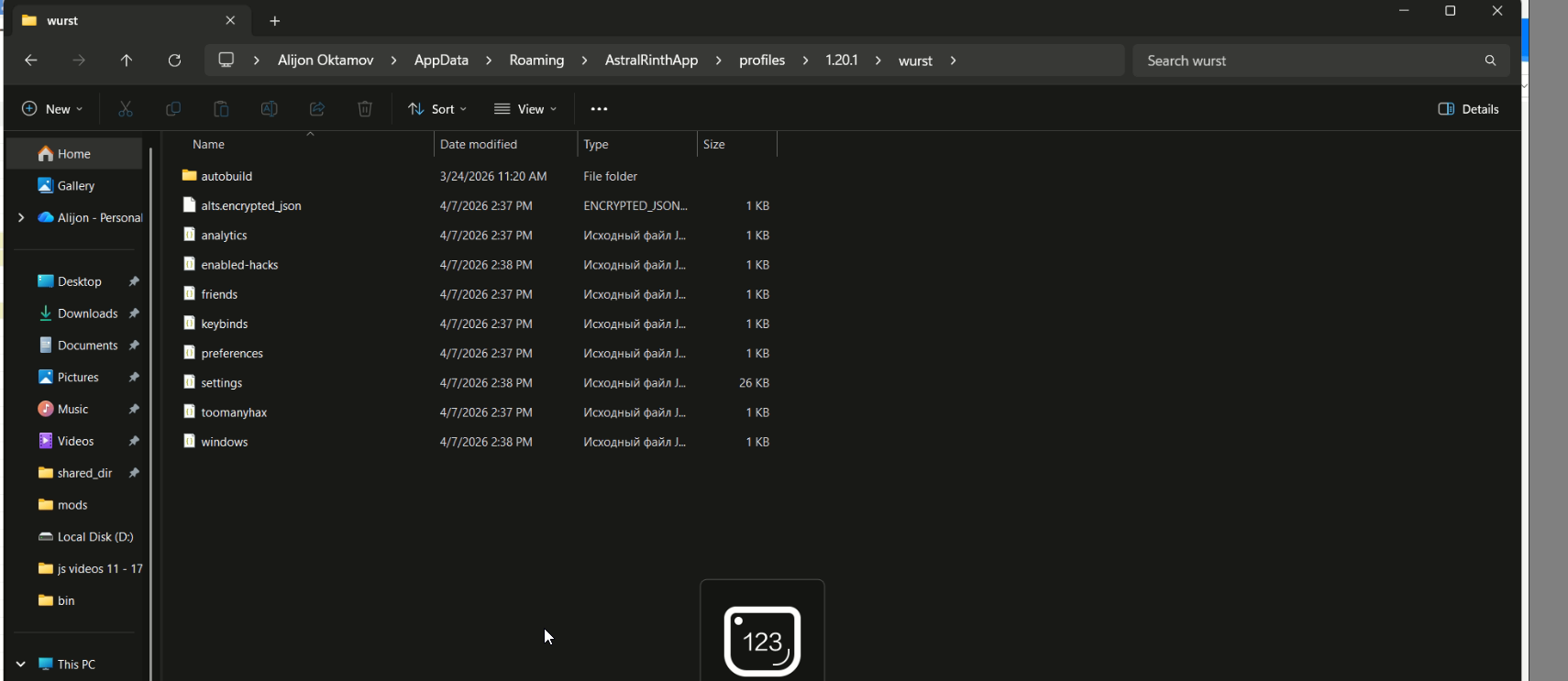The height and width of the screenshot is (681, 1568).
Task: Open Videos in navigation pane
Action: click(75, 441)
